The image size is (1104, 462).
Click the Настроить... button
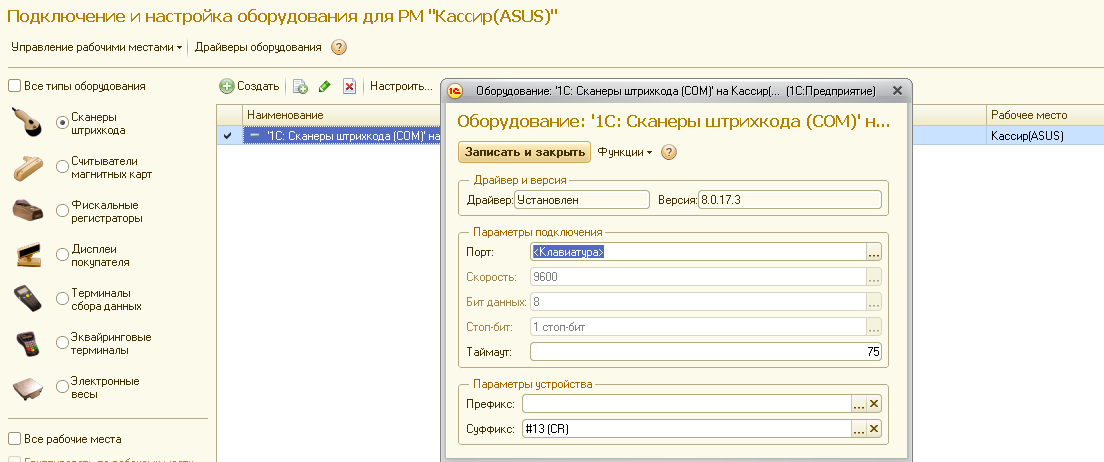[401, 87]
